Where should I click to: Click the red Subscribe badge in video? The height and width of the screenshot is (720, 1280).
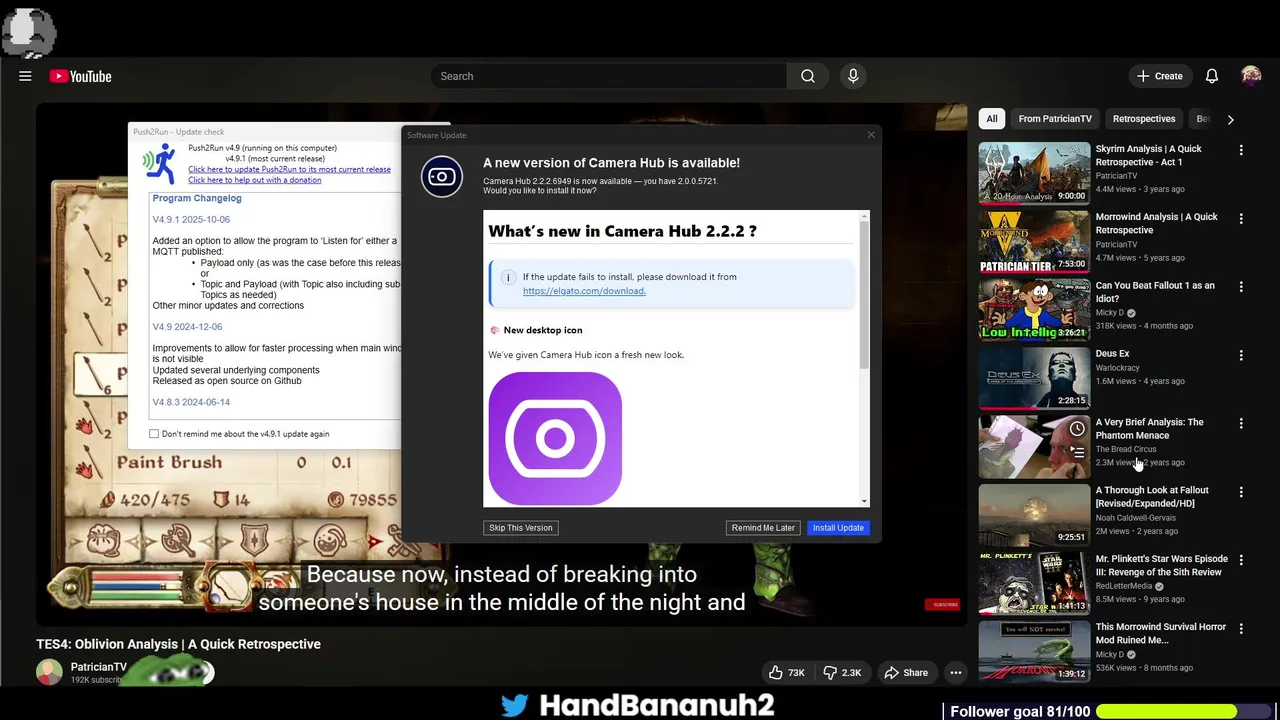pos(944,604)
